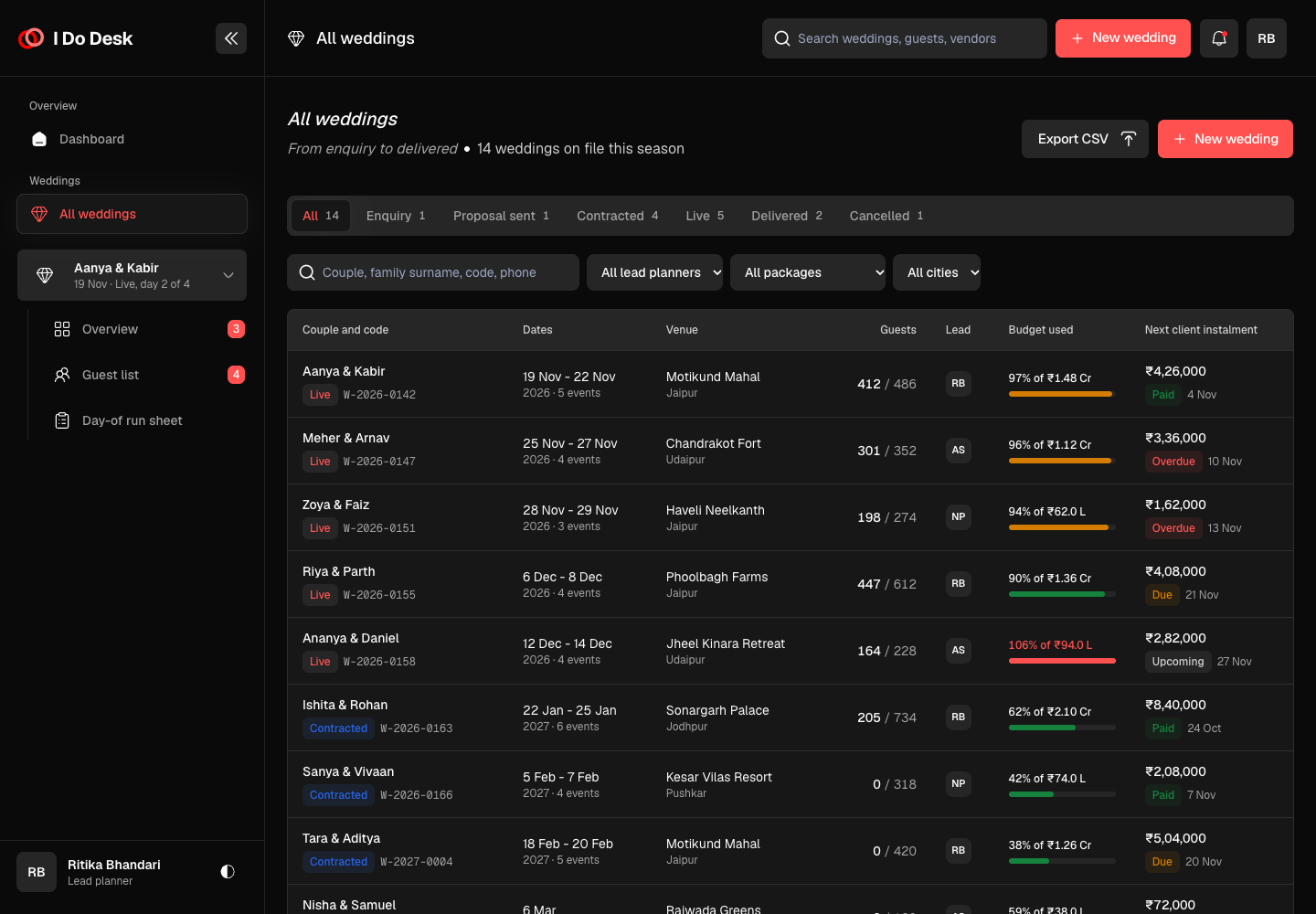
Task: Collapse the sidebar with the double-chevron button
Action: (x=231, y=38)
